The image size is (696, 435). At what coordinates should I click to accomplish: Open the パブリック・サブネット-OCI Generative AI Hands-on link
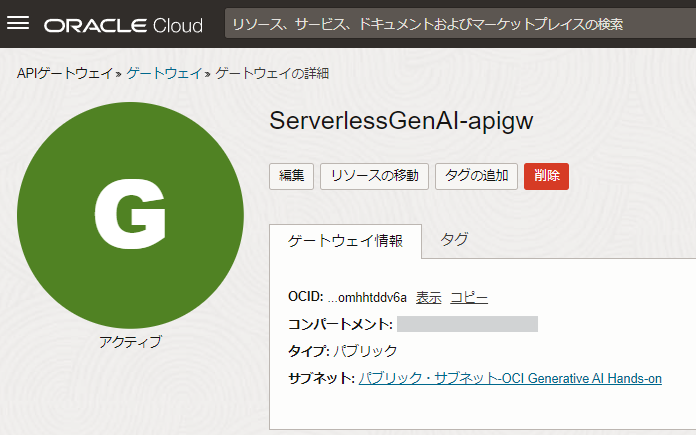[510, 378]
